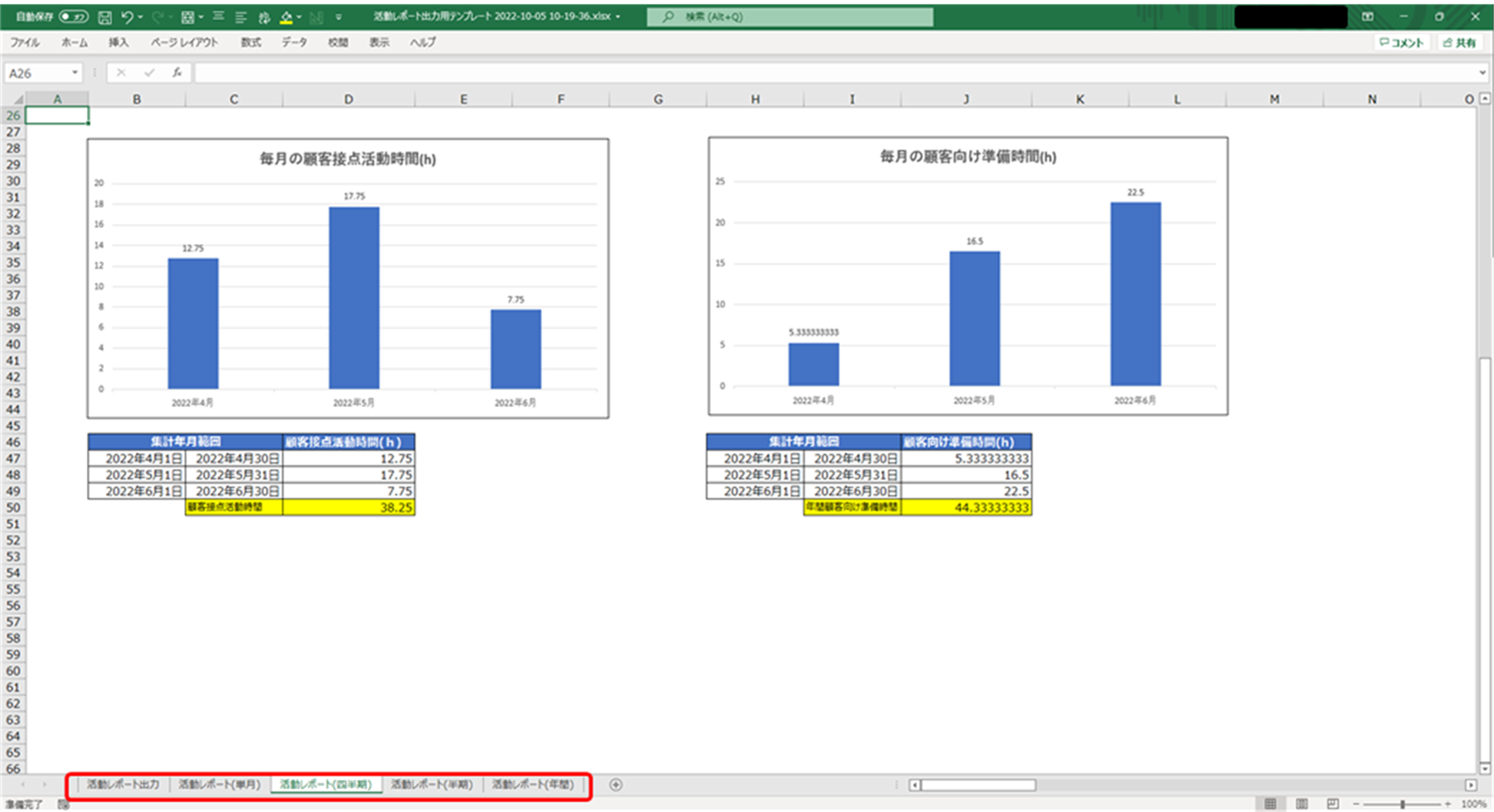
Task: Toggle the 自動保存 AutoSave switch
Action: pyautogui.click(x=73, y=17)
